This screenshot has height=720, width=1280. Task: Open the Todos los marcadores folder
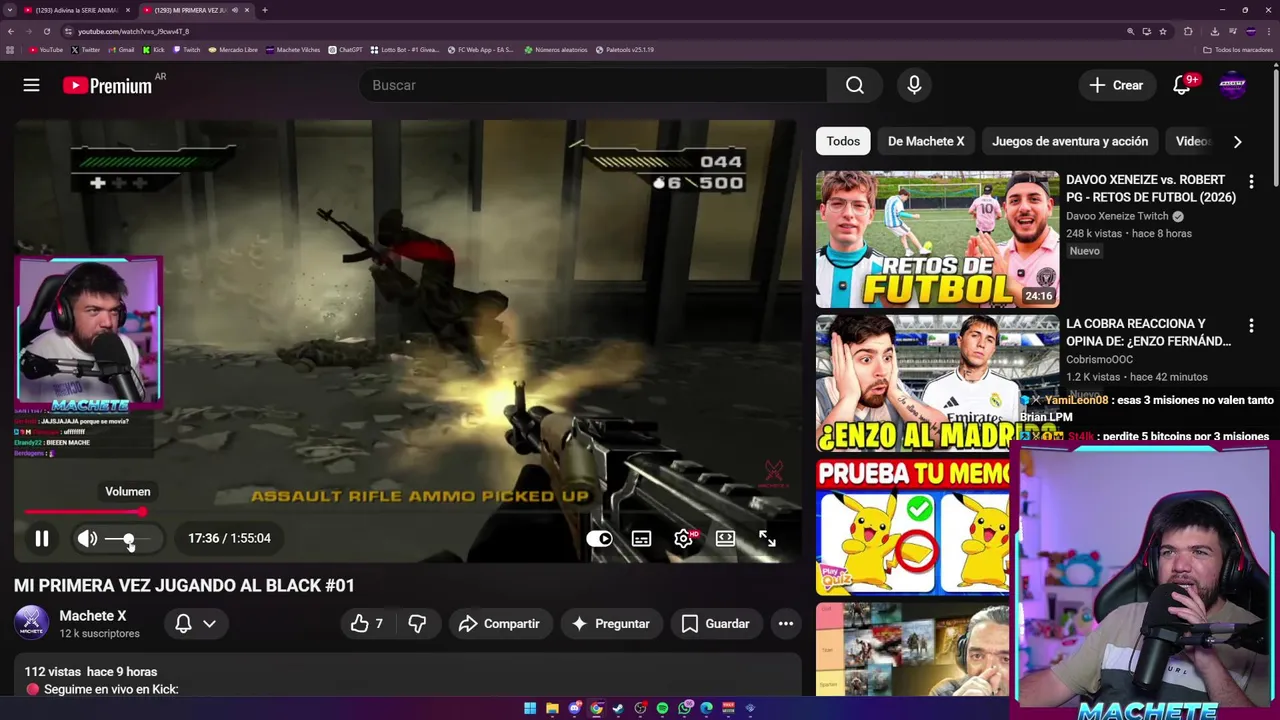click(1238, 50)
